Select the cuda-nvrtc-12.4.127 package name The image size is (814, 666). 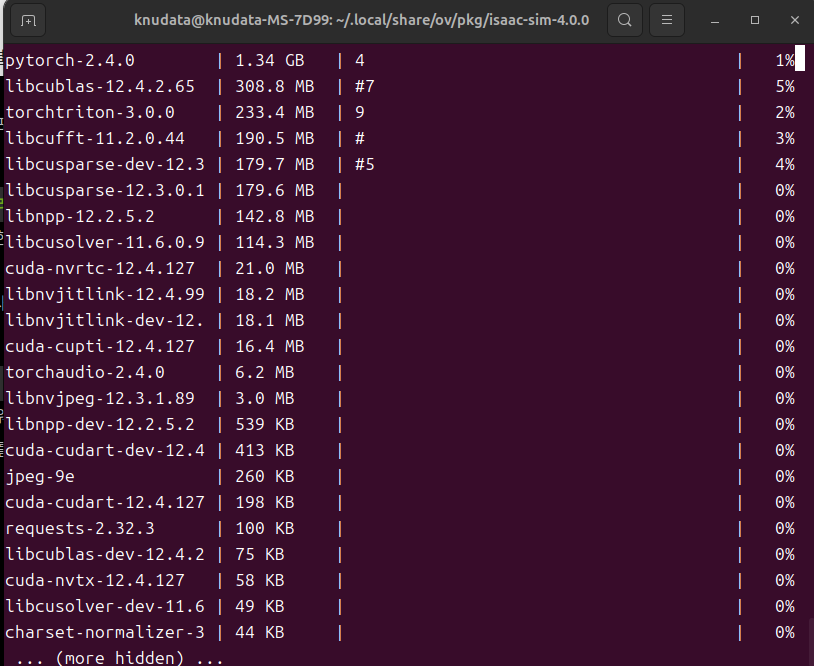coord(100,268)
